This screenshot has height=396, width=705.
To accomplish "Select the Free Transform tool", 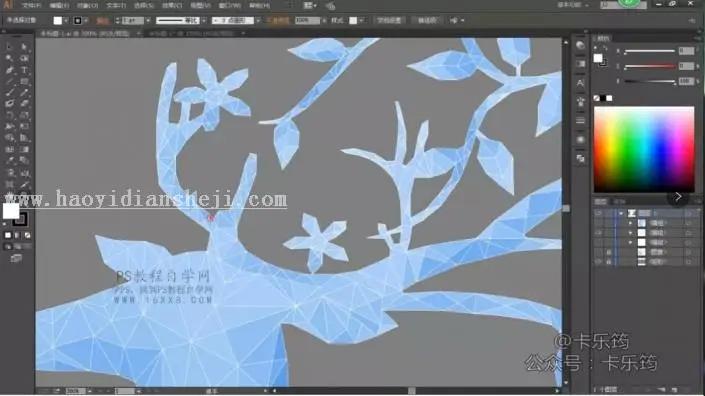I will (24, 126).
